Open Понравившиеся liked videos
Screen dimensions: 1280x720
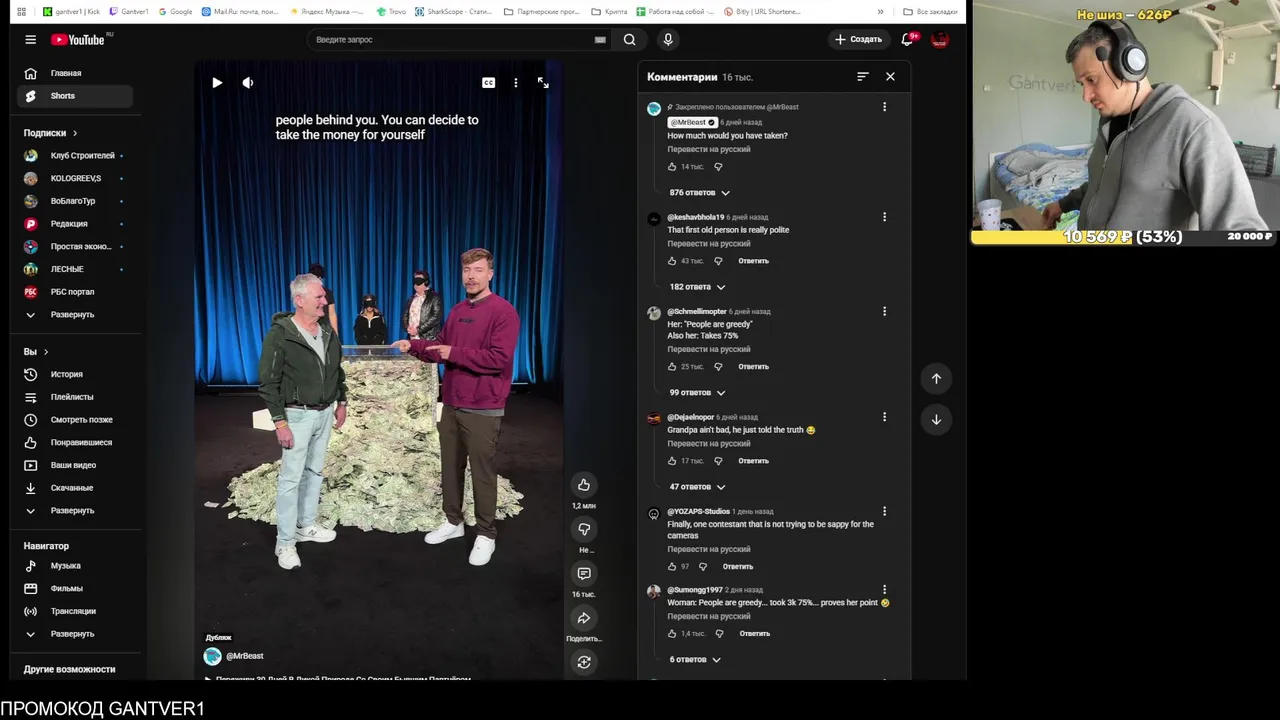click(x=77, y=442)
